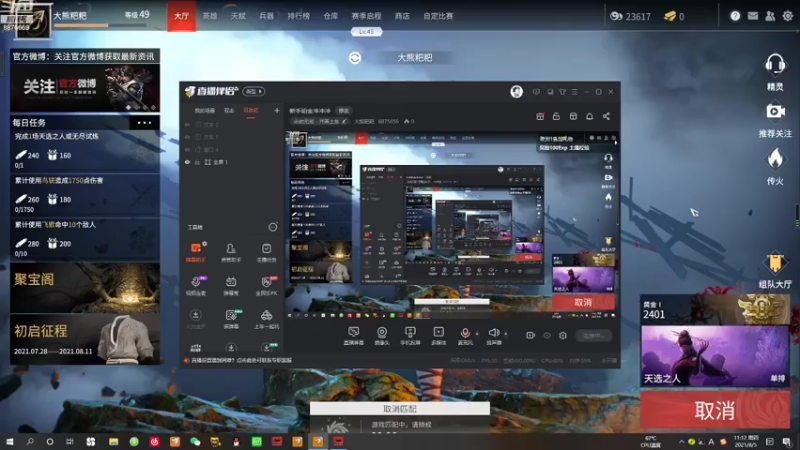
Task: Open 上车一起玩 tool icon
Action: click(266, 319)
